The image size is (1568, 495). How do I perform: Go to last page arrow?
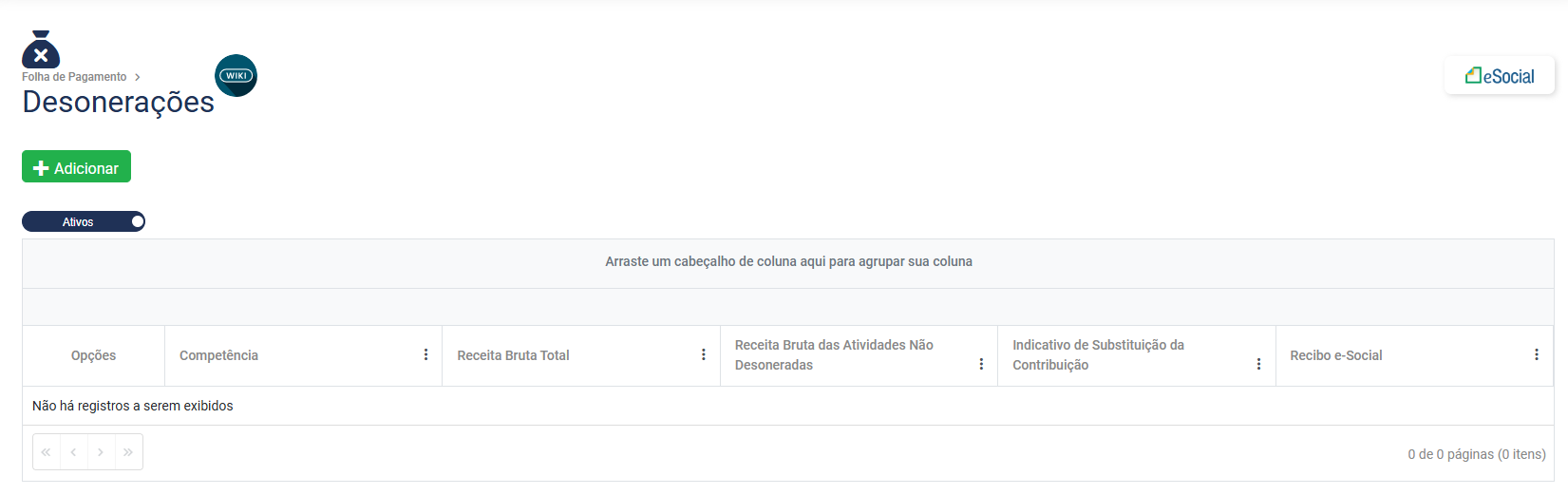[x=128, y=452]
